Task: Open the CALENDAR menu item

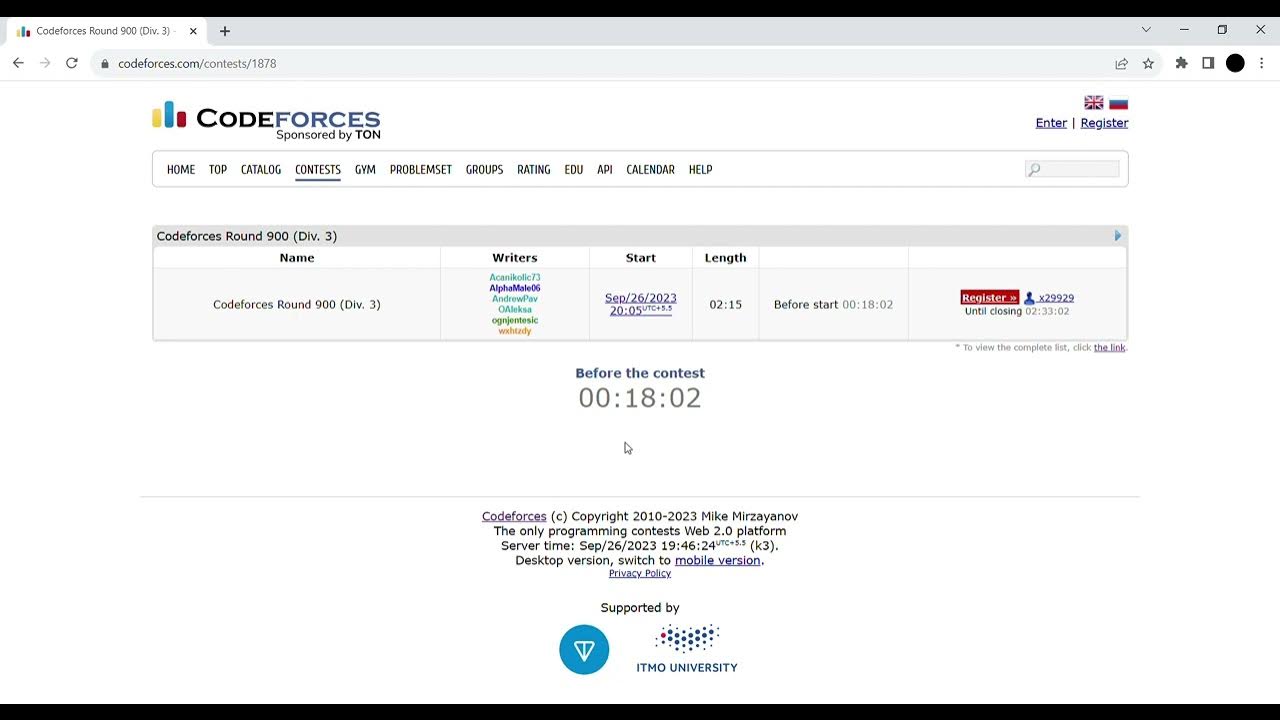Action: pos(651,170)
